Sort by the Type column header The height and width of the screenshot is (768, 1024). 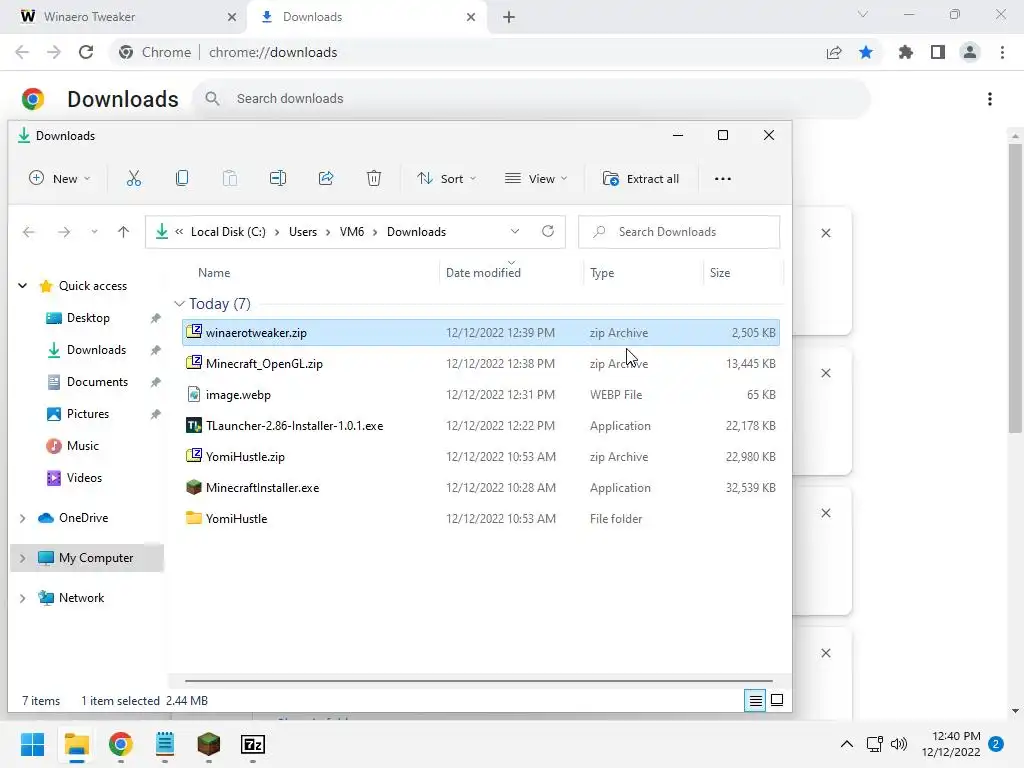(602, 273)
